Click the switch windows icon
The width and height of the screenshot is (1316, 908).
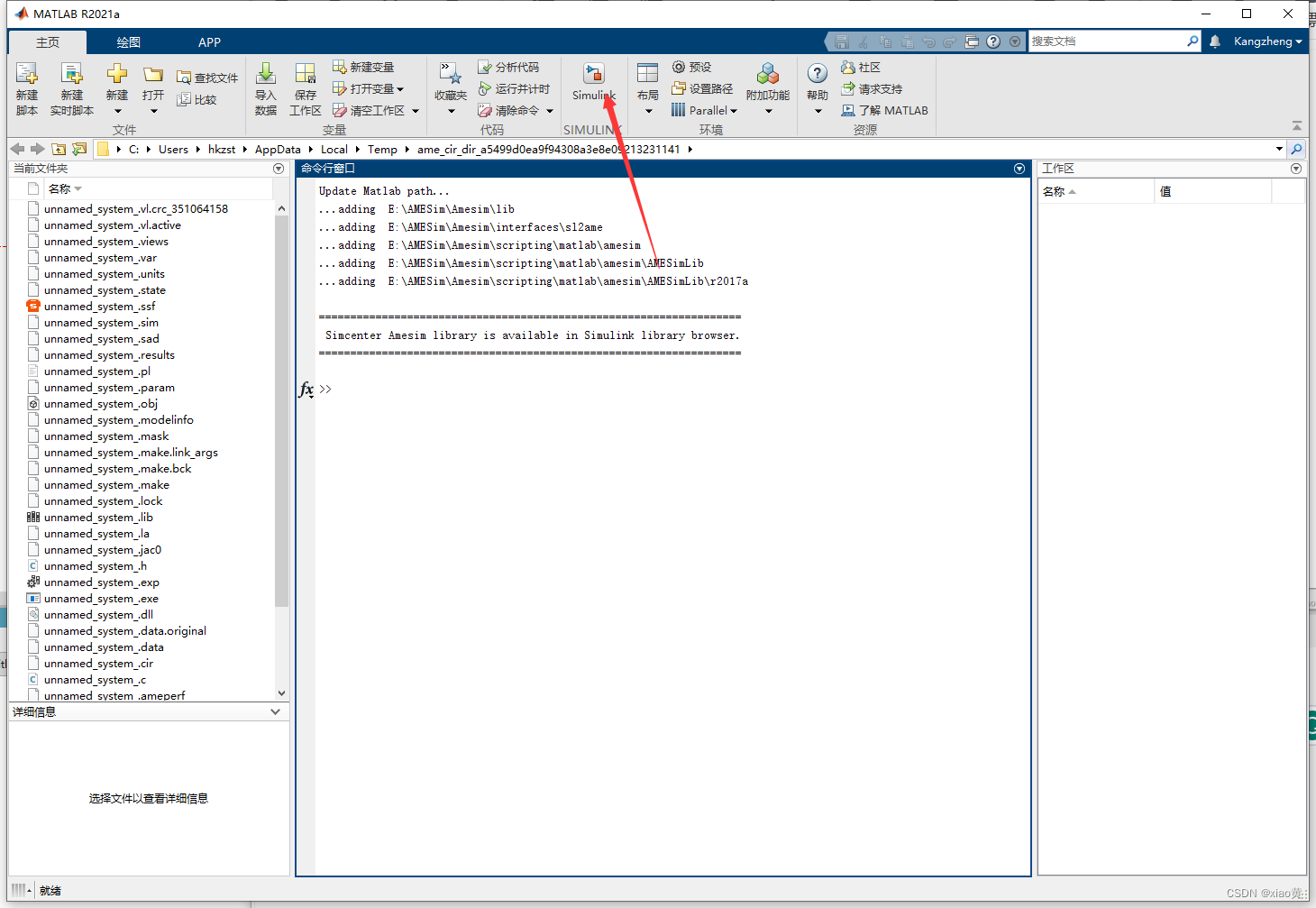click(x=972, y=41)
